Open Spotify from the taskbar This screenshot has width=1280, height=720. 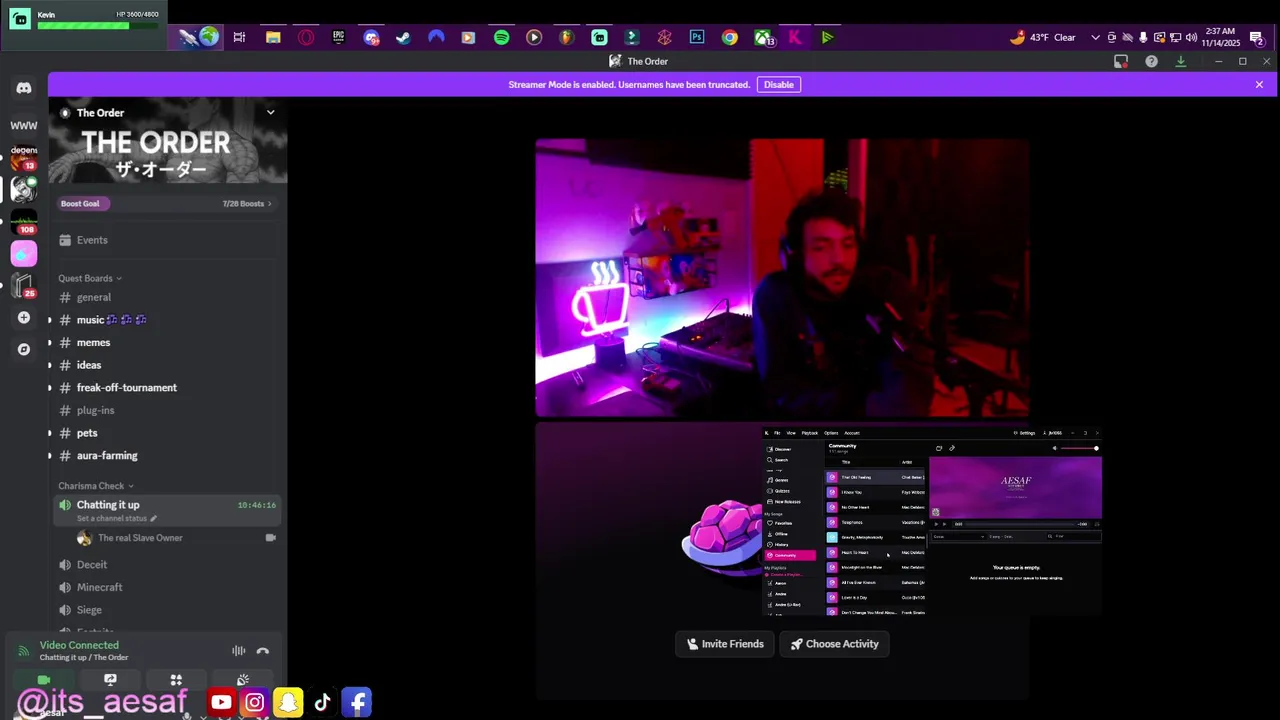coord(501,37)
